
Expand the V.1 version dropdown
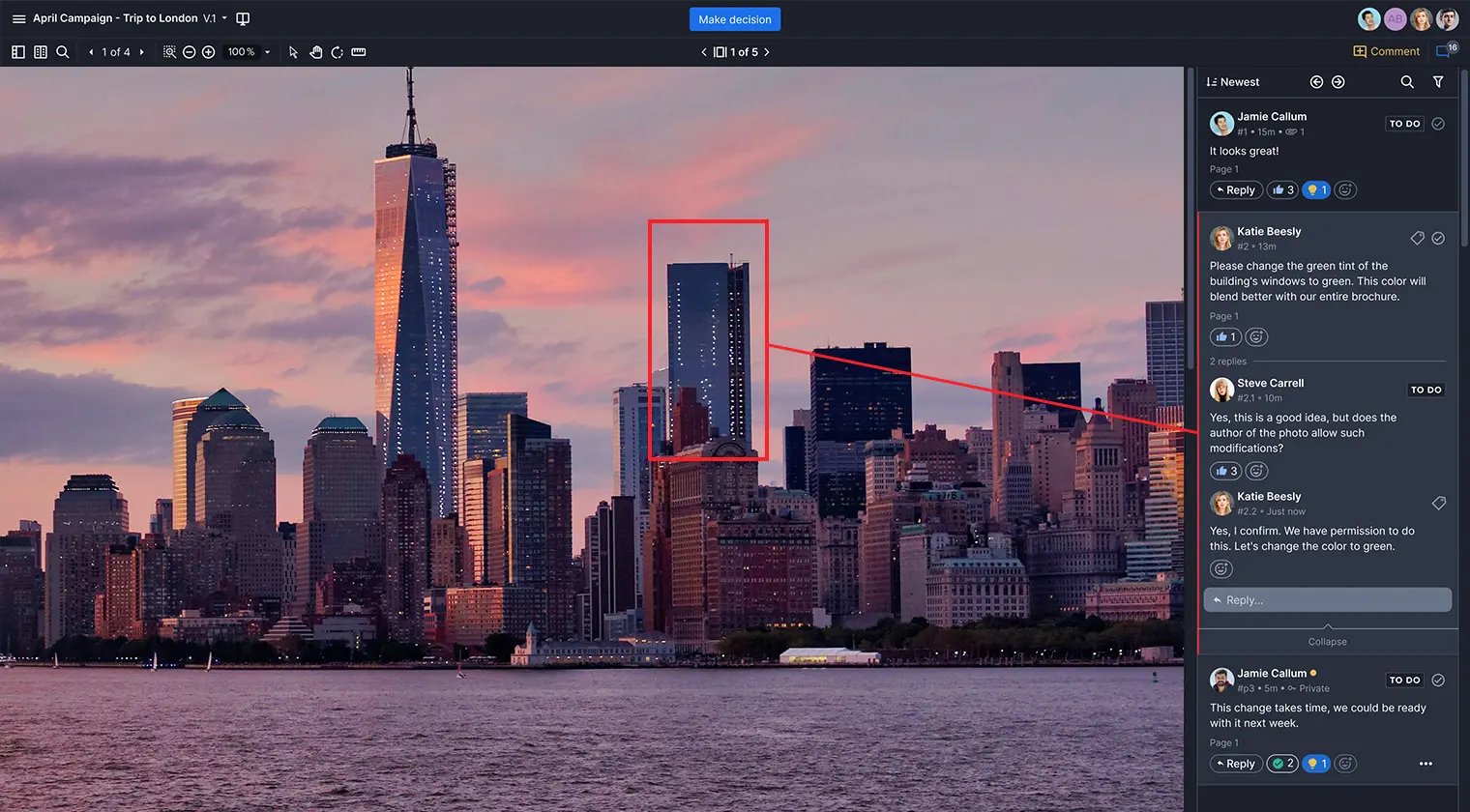coord(224,18)
